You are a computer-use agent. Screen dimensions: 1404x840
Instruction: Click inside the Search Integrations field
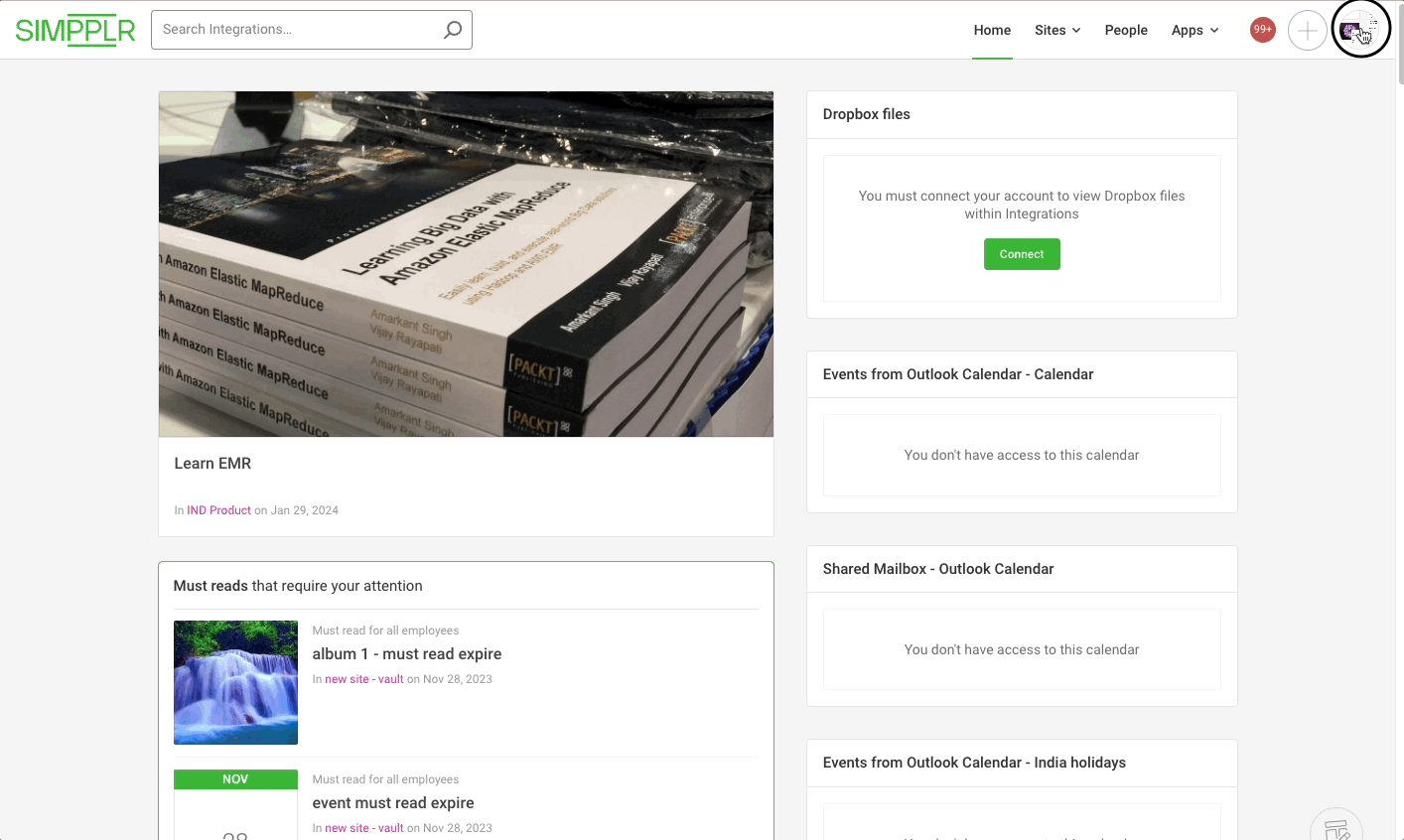point(298,30)
